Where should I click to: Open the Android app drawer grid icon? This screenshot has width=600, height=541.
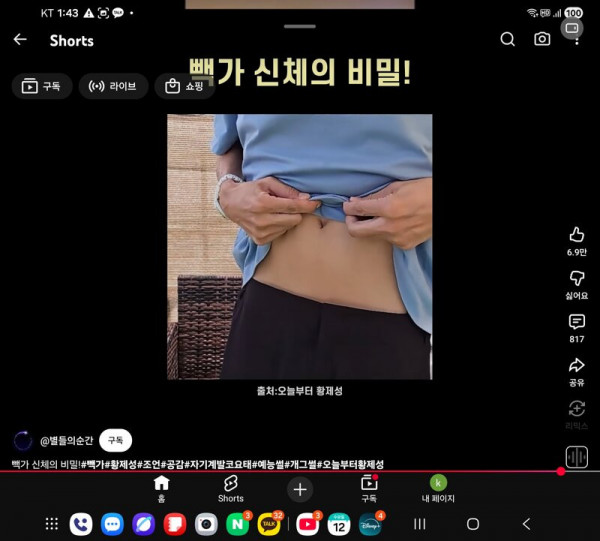52,524
